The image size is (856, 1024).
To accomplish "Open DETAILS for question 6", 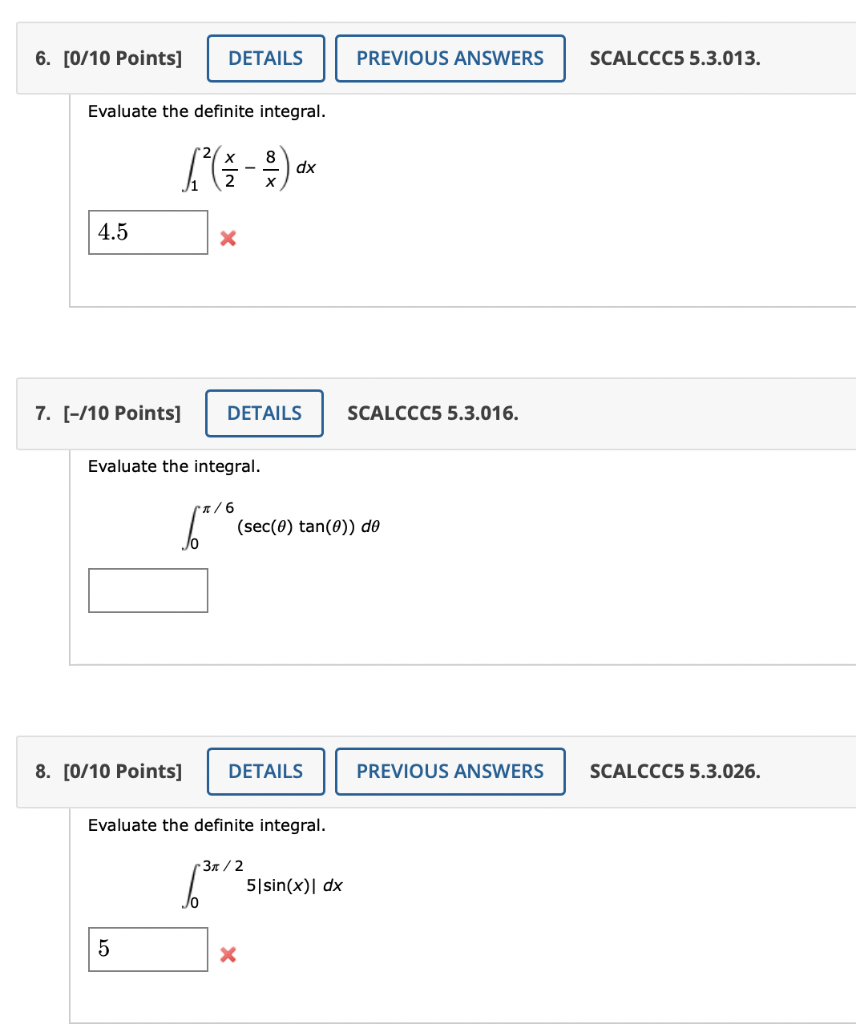I will click(x=265, y=58).
